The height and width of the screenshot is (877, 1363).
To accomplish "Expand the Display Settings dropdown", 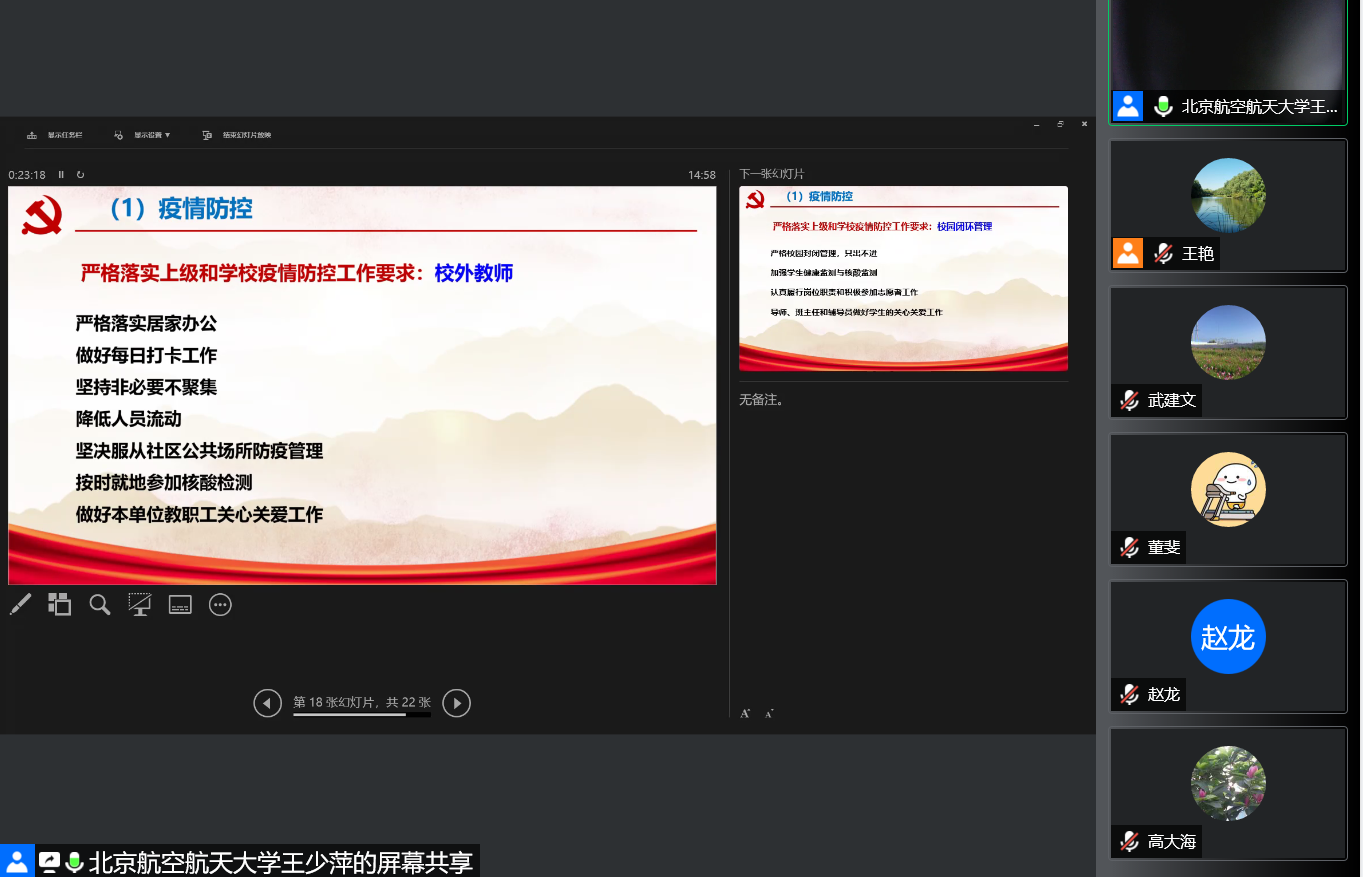I will [x=144, y=135].
